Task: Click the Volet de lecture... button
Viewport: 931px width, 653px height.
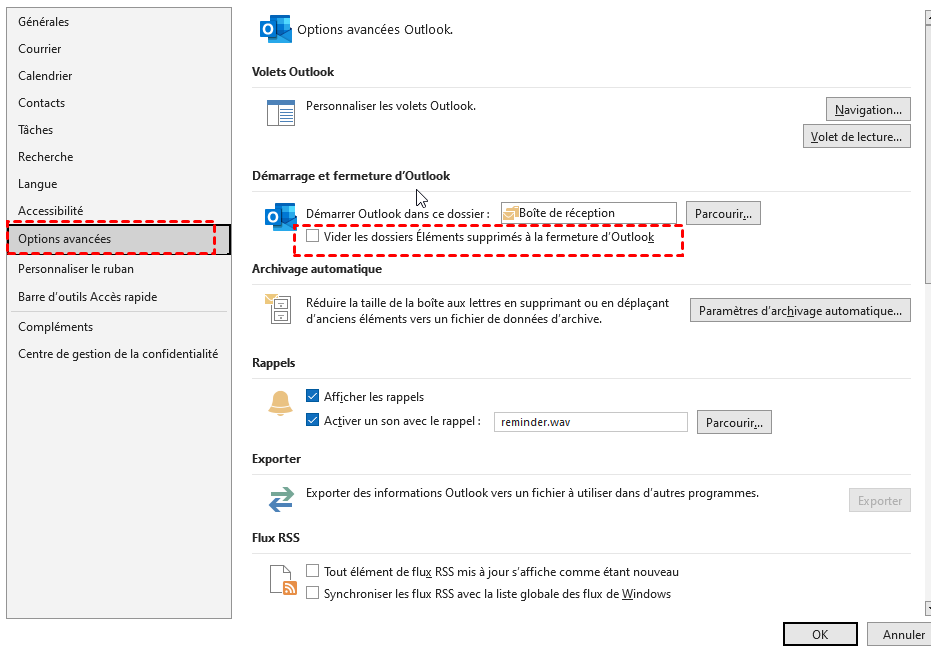Action: pyautogui.click(x=856, y=137)
